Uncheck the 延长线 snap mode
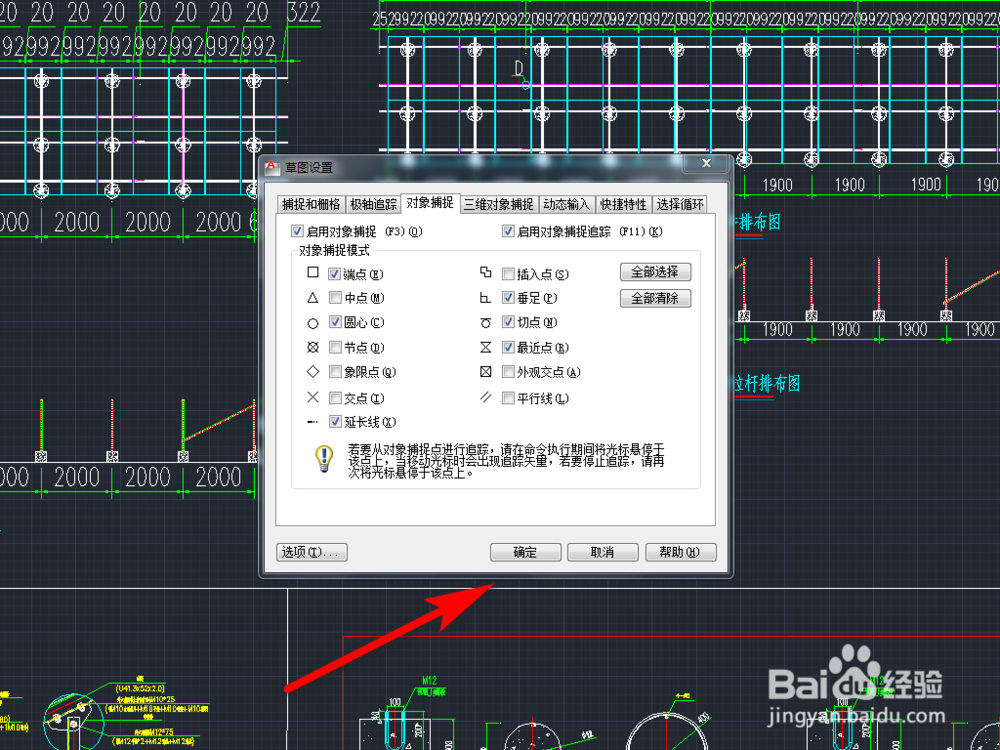Screen dimensions: 1000x750 coord(335,422)
